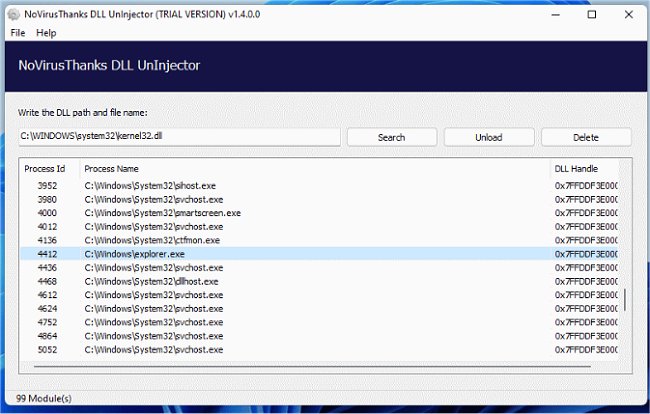Open the Help menu
The image size is (650, 414).
point(46,33)
